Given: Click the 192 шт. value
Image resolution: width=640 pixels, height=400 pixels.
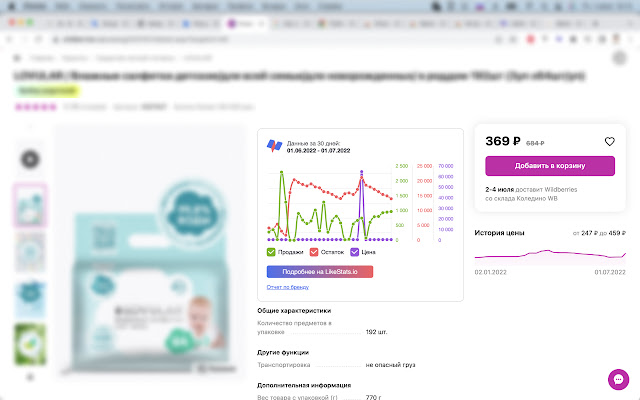Looking at the screenshot, I should (376, 332).
